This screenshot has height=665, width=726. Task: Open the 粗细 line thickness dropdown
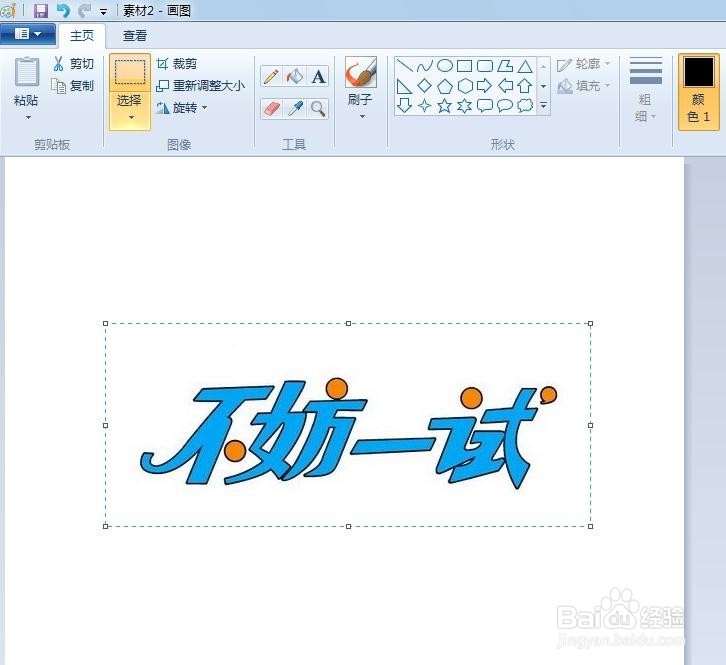pos(645,89)
